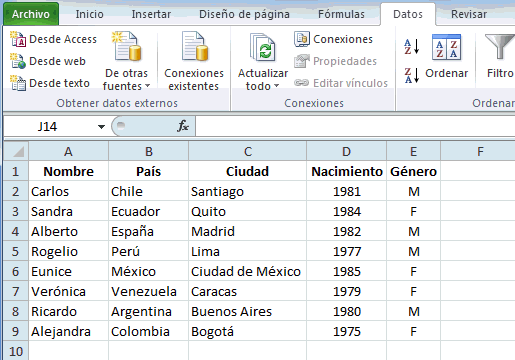Select column E header
This screenshot has width=515, height=360.
click(413, 151)
